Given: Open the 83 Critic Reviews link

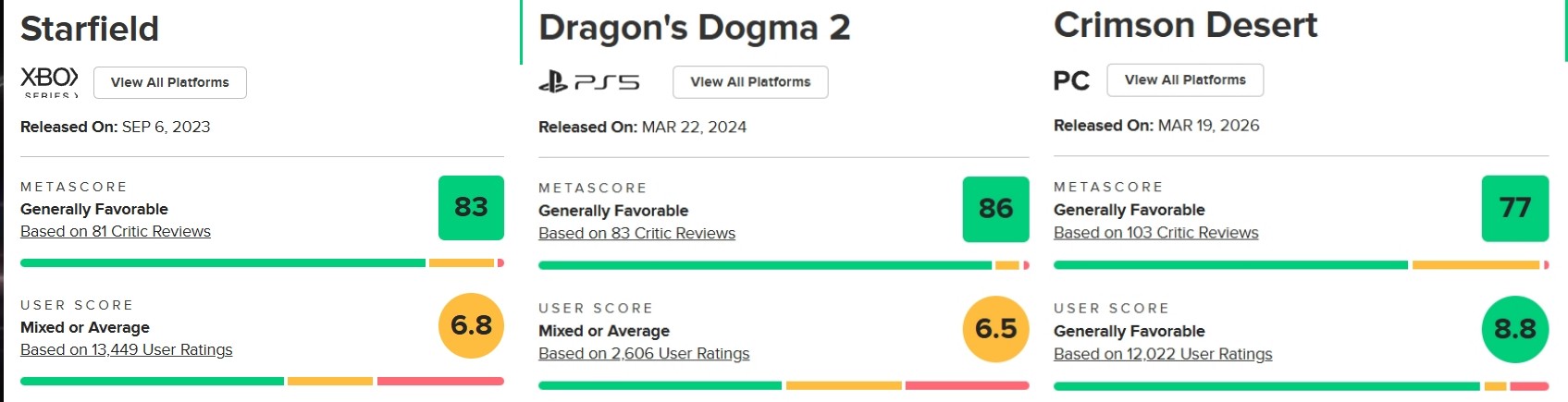Looking at the screenshot, I should pos(636,234).
